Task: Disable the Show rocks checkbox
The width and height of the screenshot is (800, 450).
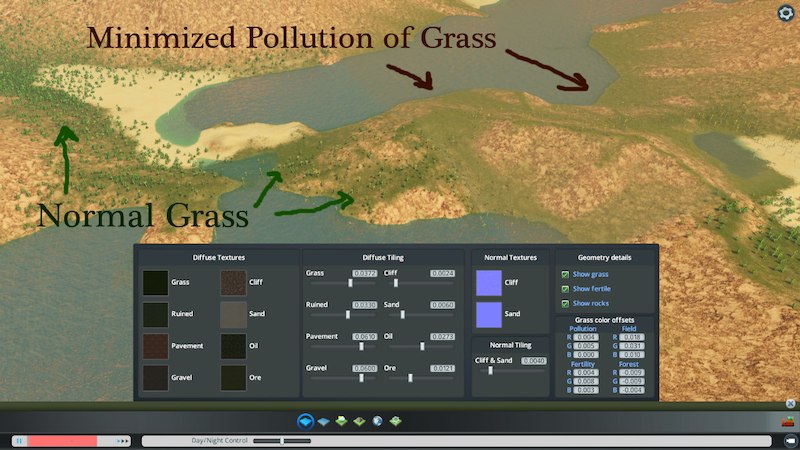Action: coord(565,303)
